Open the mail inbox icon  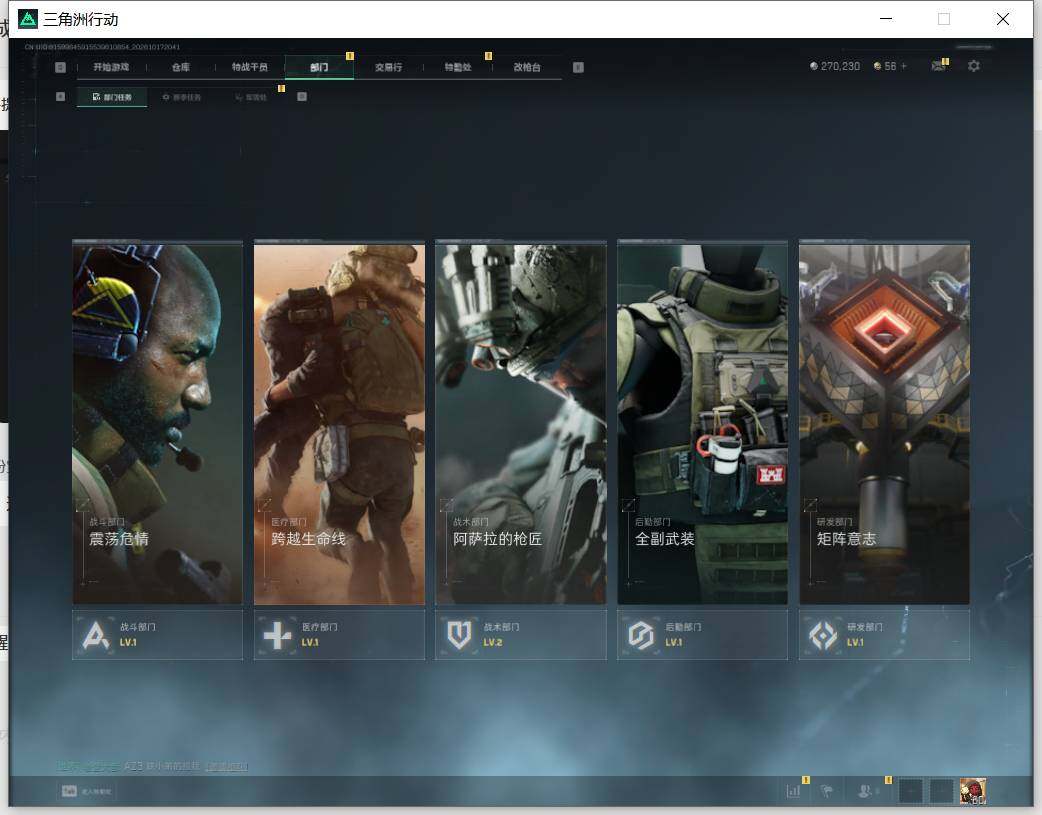click(x=938, y=66)
